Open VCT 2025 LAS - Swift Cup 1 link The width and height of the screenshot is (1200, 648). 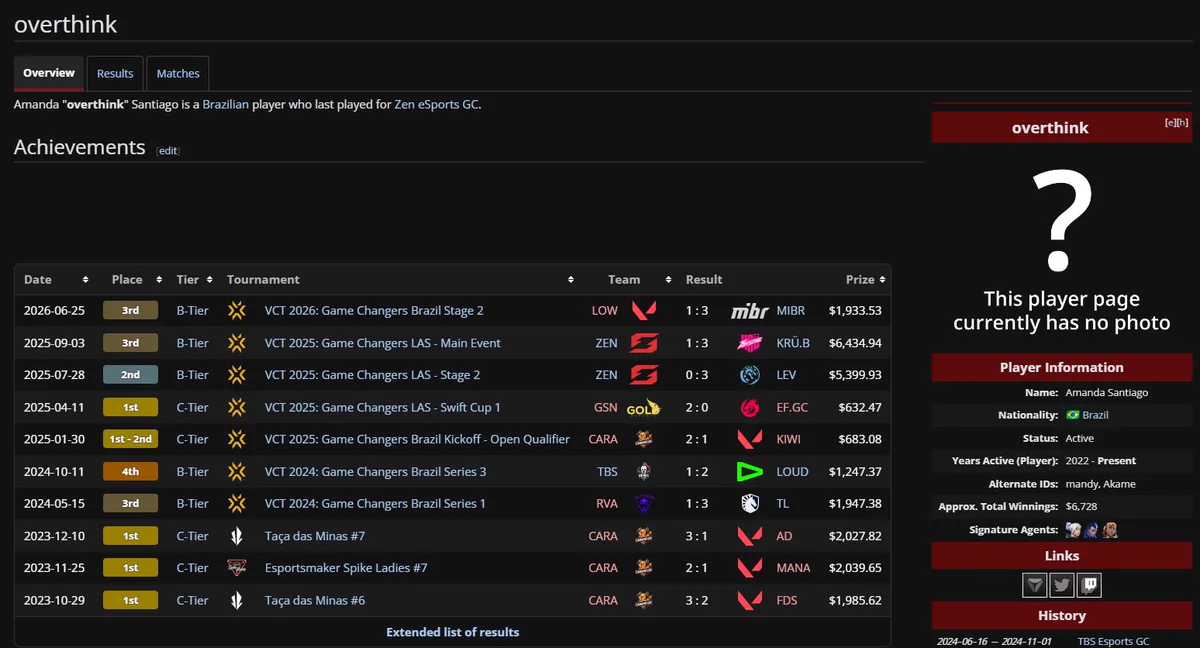tap(383, 407)
